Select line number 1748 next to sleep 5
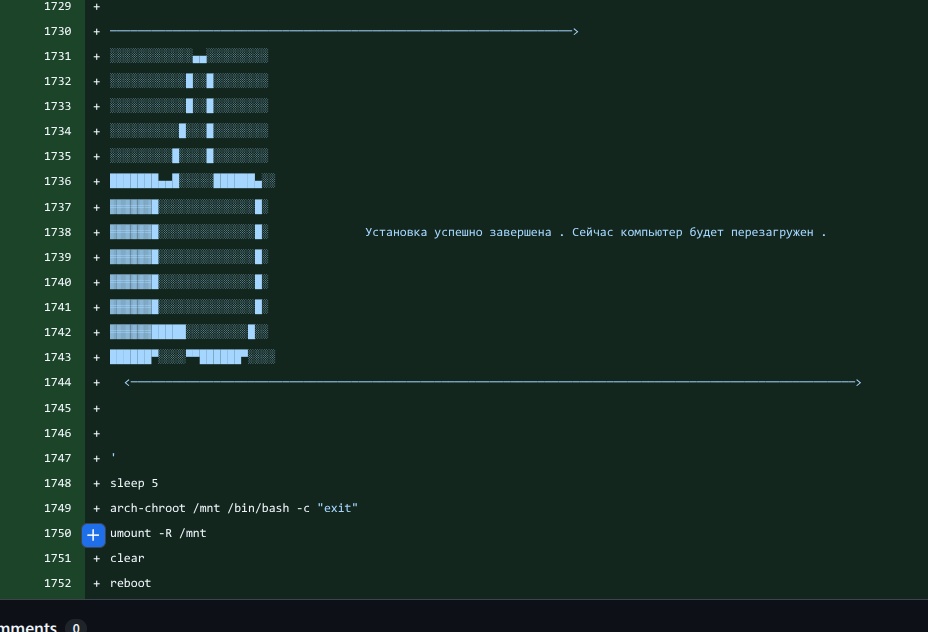This screenshot has height=632, width=928. 57,484
